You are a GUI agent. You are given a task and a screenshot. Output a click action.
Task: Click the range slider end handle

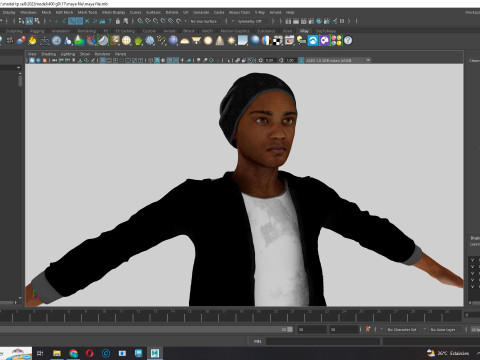click(290, 329)
